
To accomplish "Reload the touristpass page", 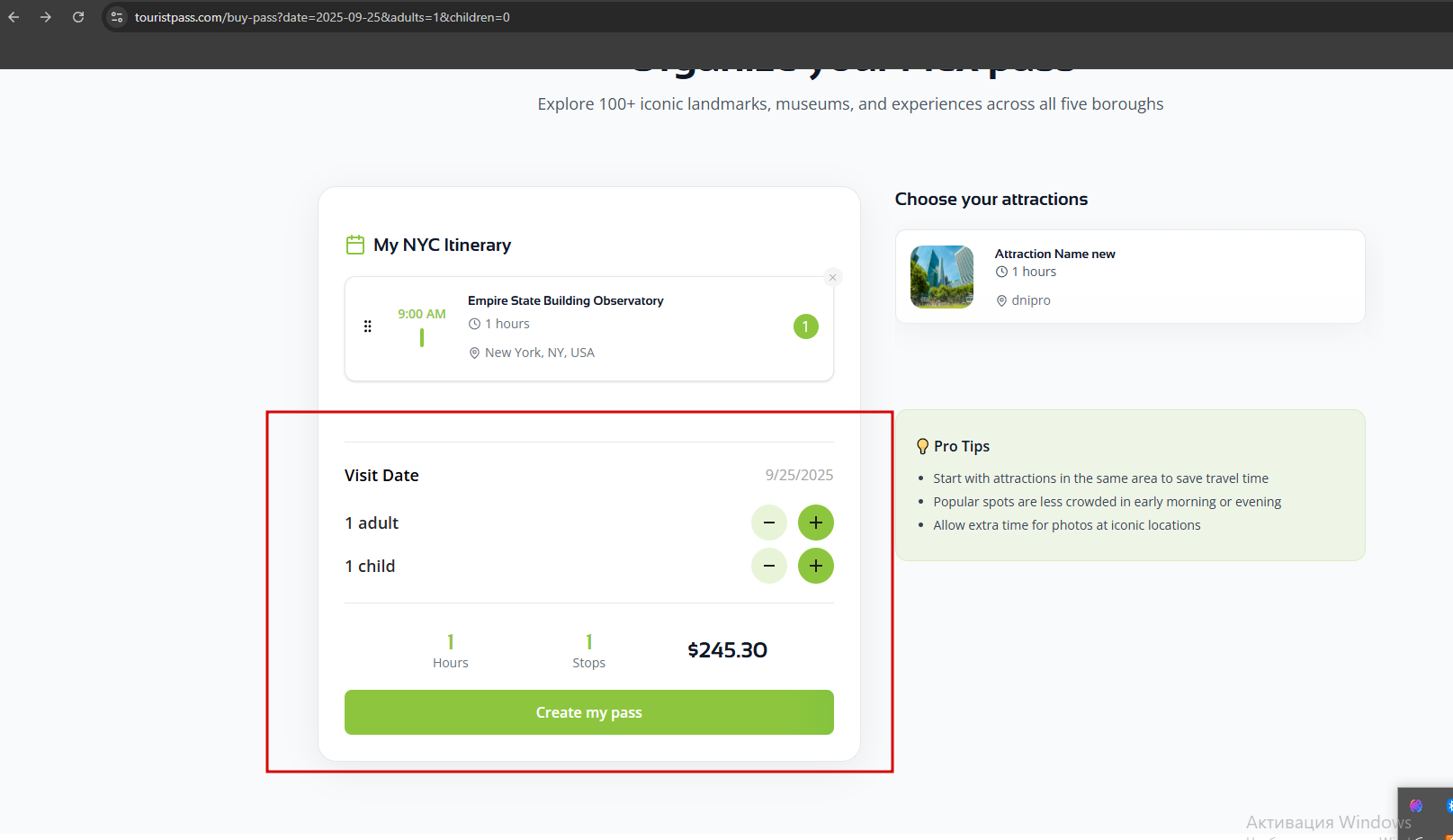I will coord(78,17).
